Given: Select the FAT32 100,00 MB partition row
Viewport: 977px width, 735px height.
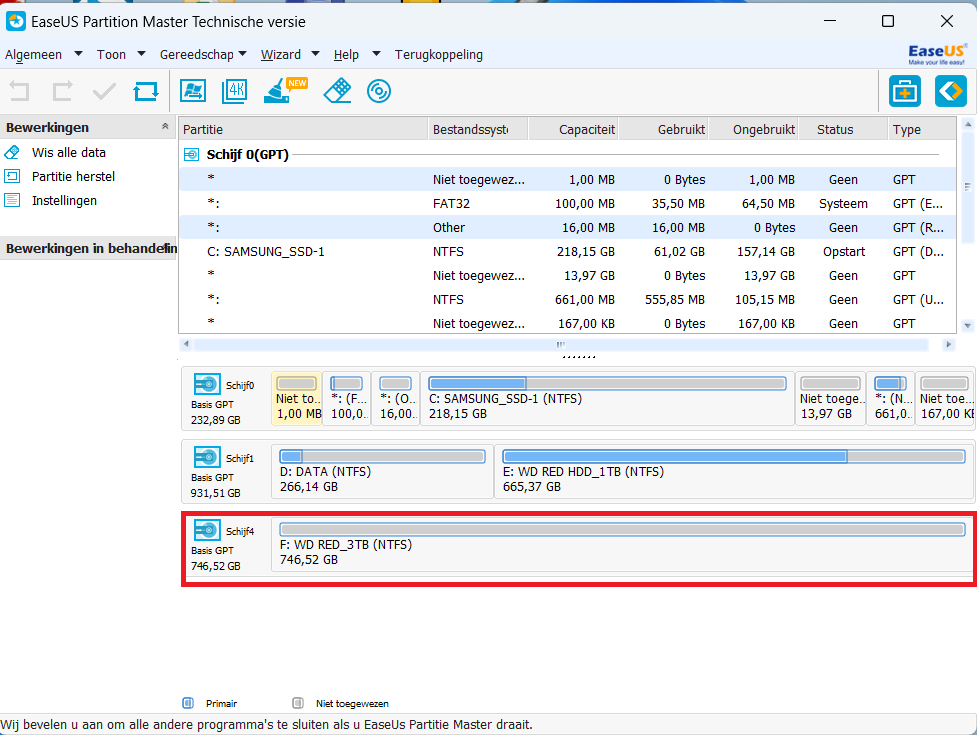Looking at the screenshot, I should tap(567, 204).
